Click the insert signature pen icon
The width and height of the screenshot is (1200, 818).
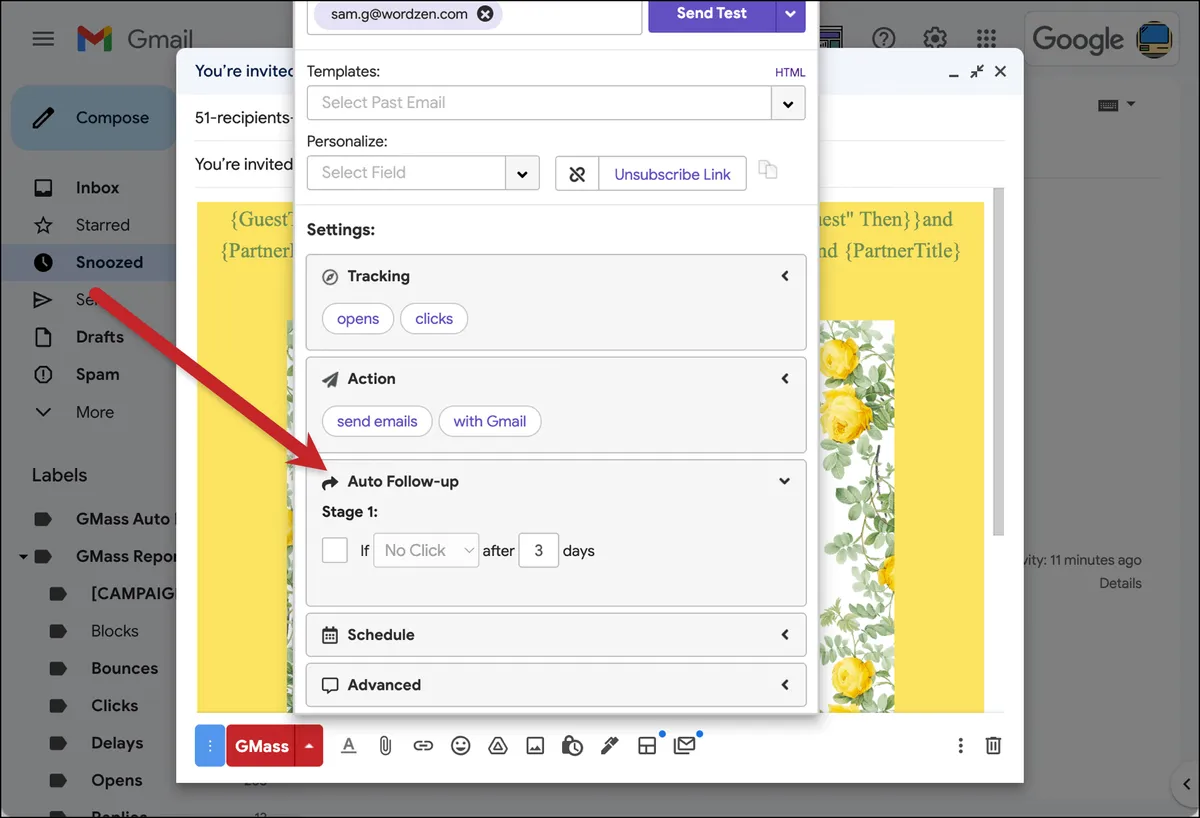point(609,745)
